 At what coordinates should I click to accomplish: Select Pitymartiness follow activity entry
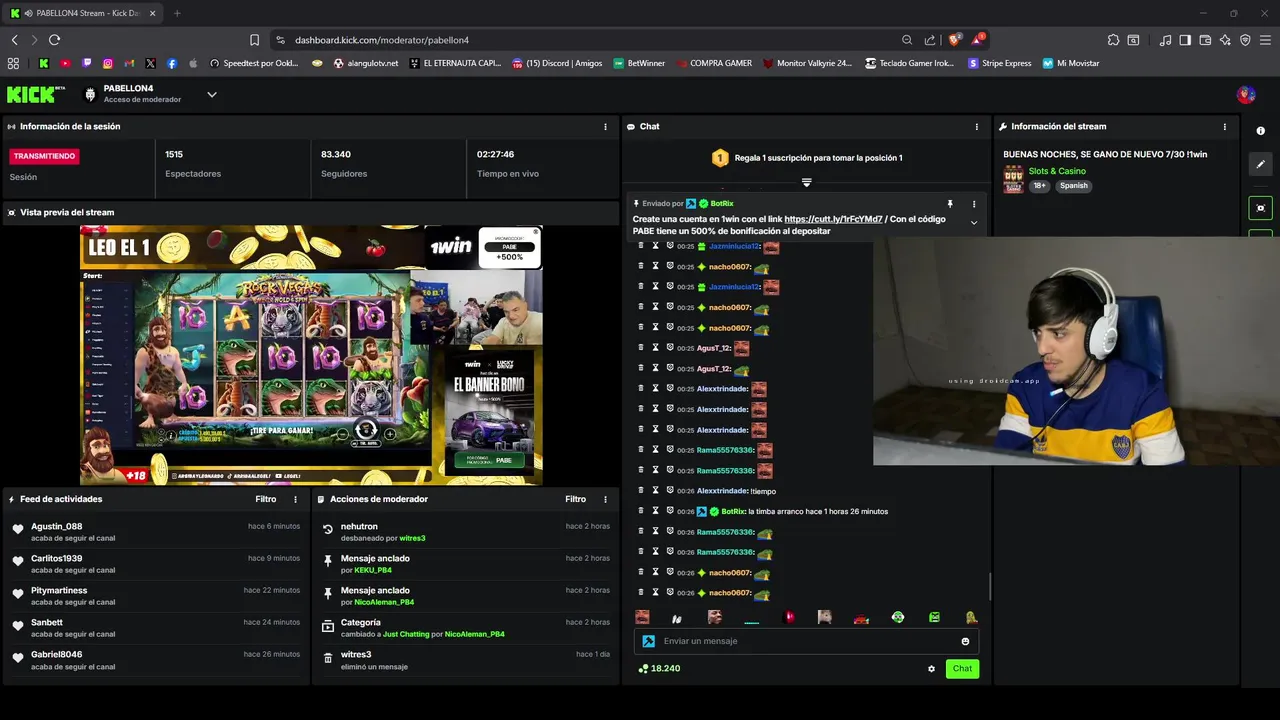[156, 596]
